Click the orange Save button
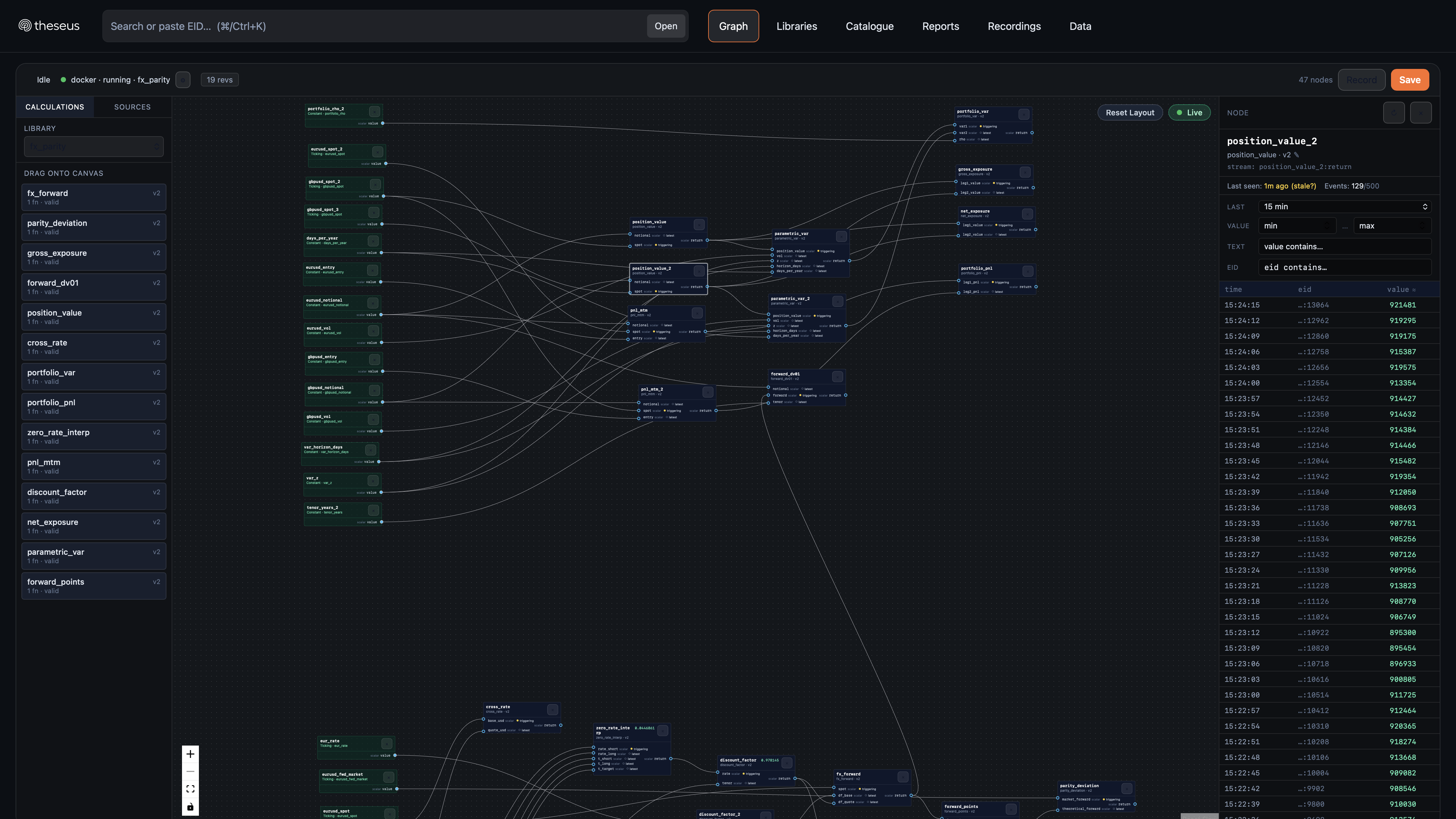 (1410, 80)
